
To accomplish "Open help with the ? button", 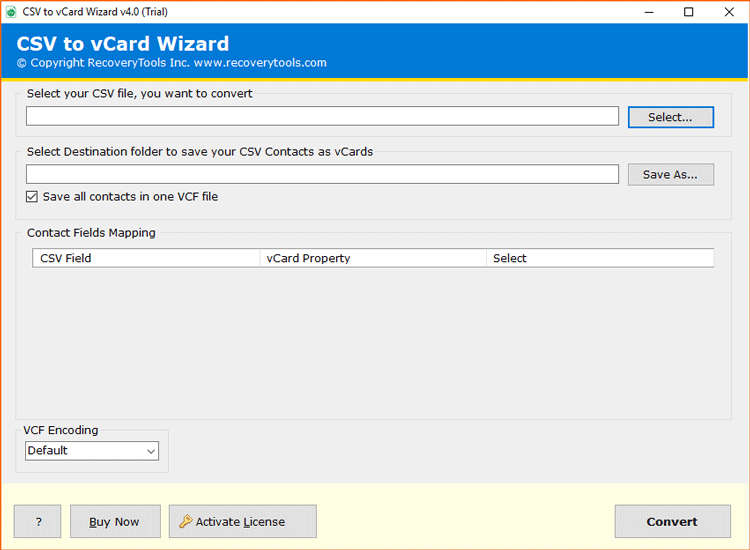I will pyautogui.click(x=37, y=521).
